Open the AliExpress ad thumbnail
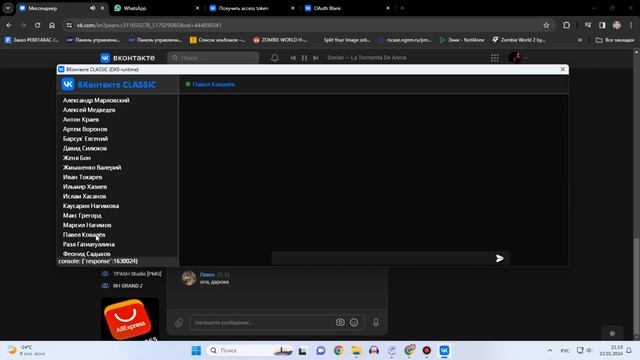The image size is (640, 360). (x=130, y=319)
